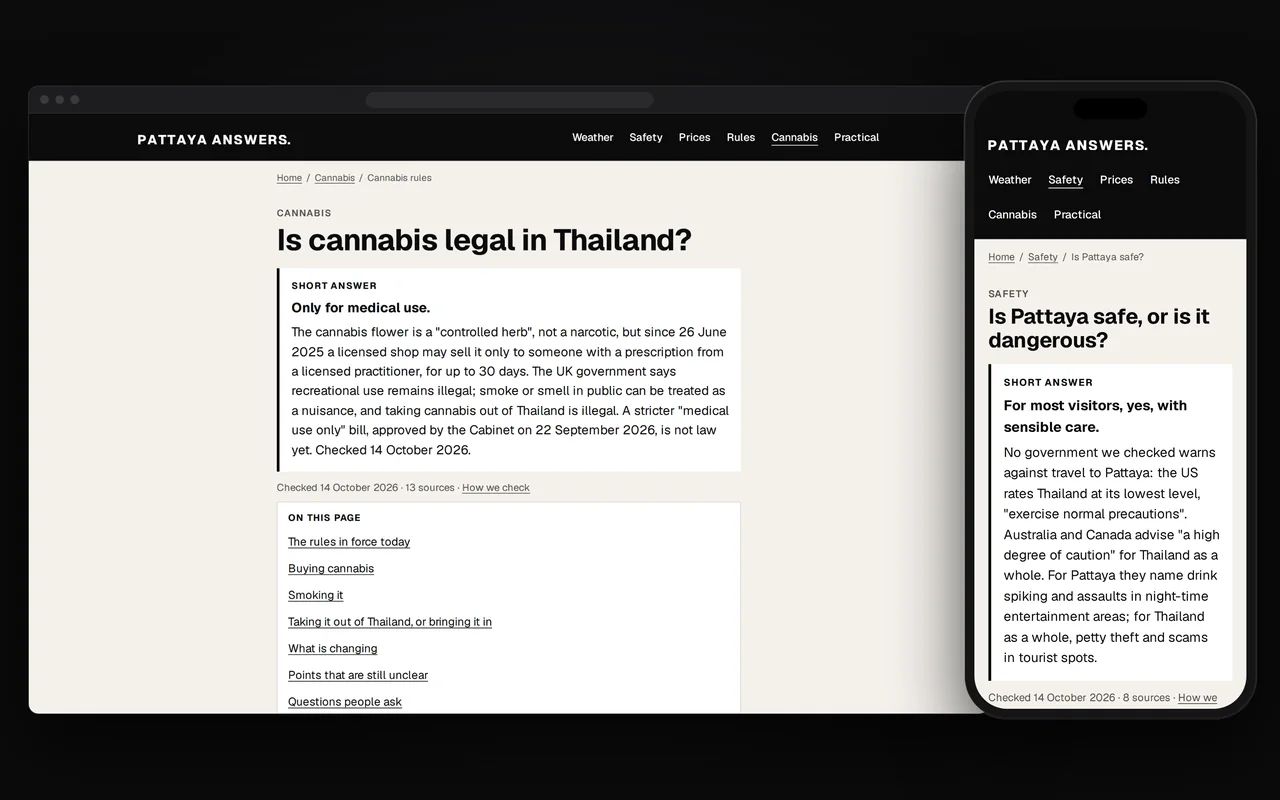Jump to 'Buying cannabis' section
Viewport: 1280px width, 800px height.
click(x=331, y=569)
